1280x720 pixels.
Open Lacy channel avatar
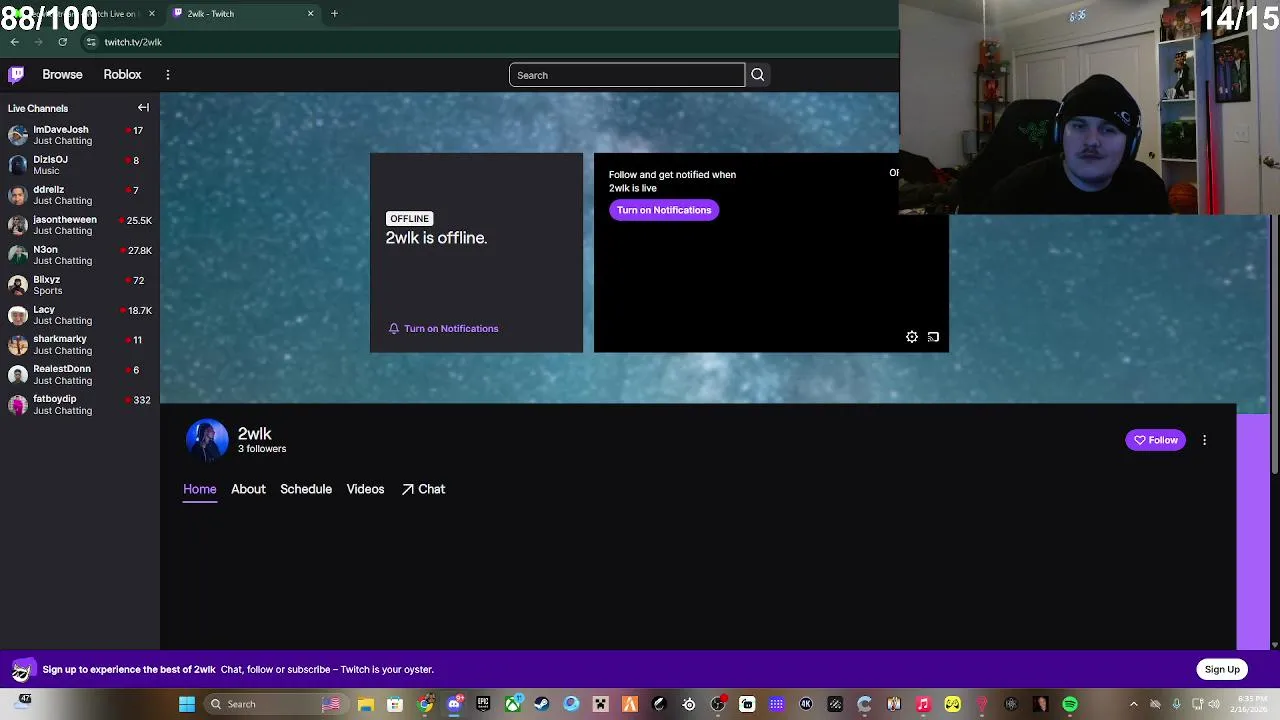[18, 315]
